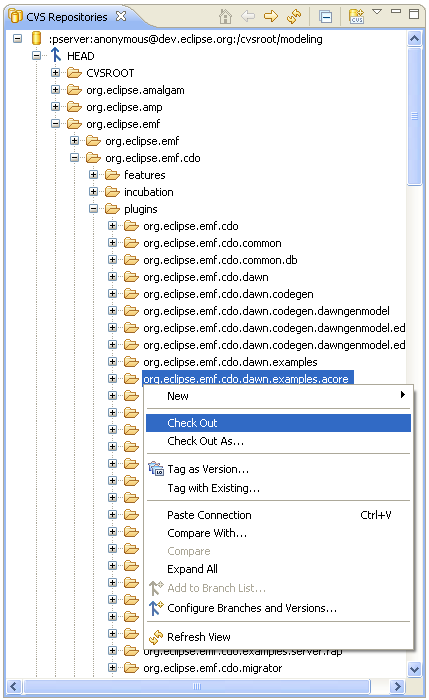
Task: Click the vertical scrollbar up arrow
Action: point(414,38)
